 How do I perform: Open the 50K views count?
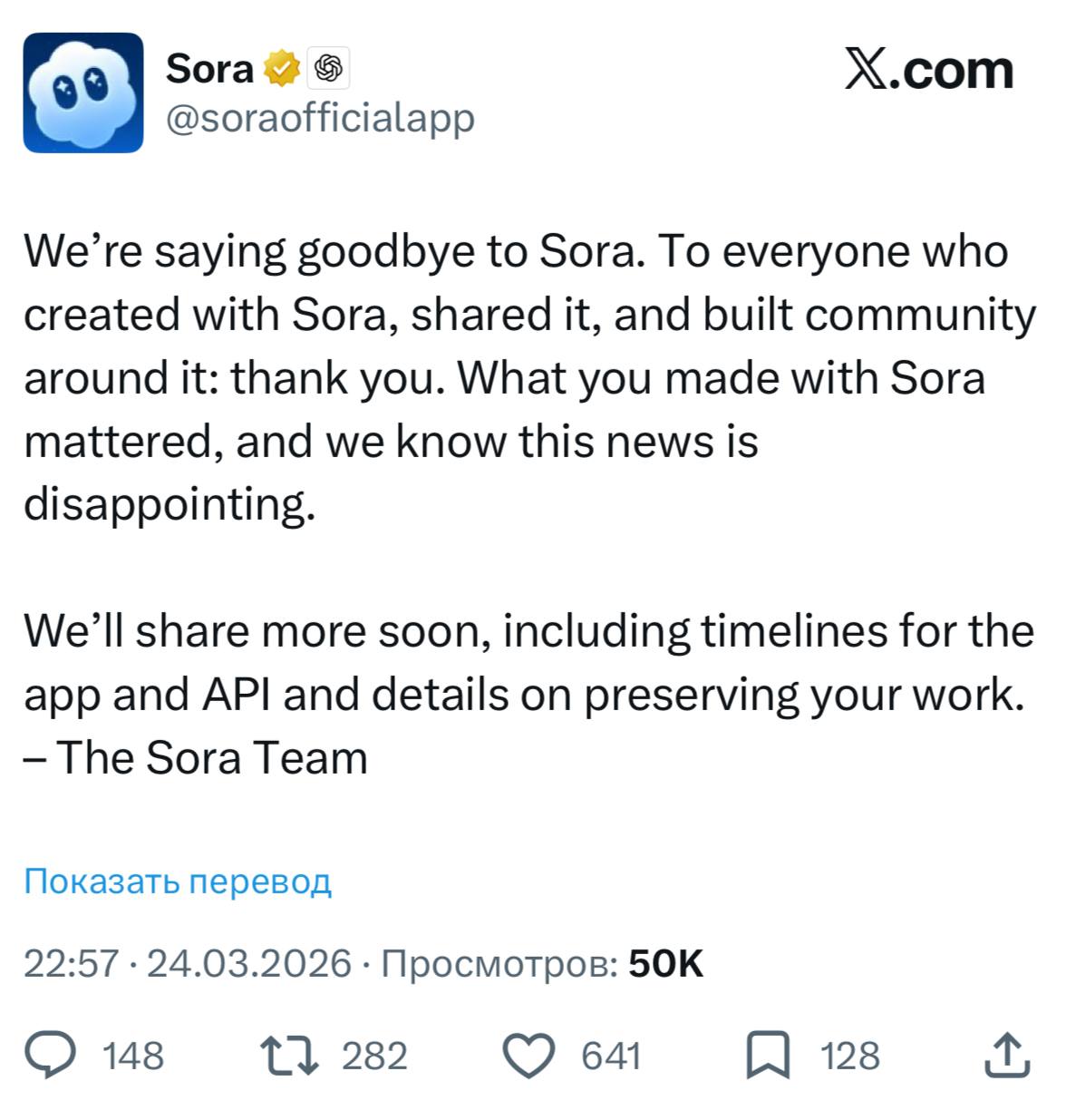tap(665, 963)
